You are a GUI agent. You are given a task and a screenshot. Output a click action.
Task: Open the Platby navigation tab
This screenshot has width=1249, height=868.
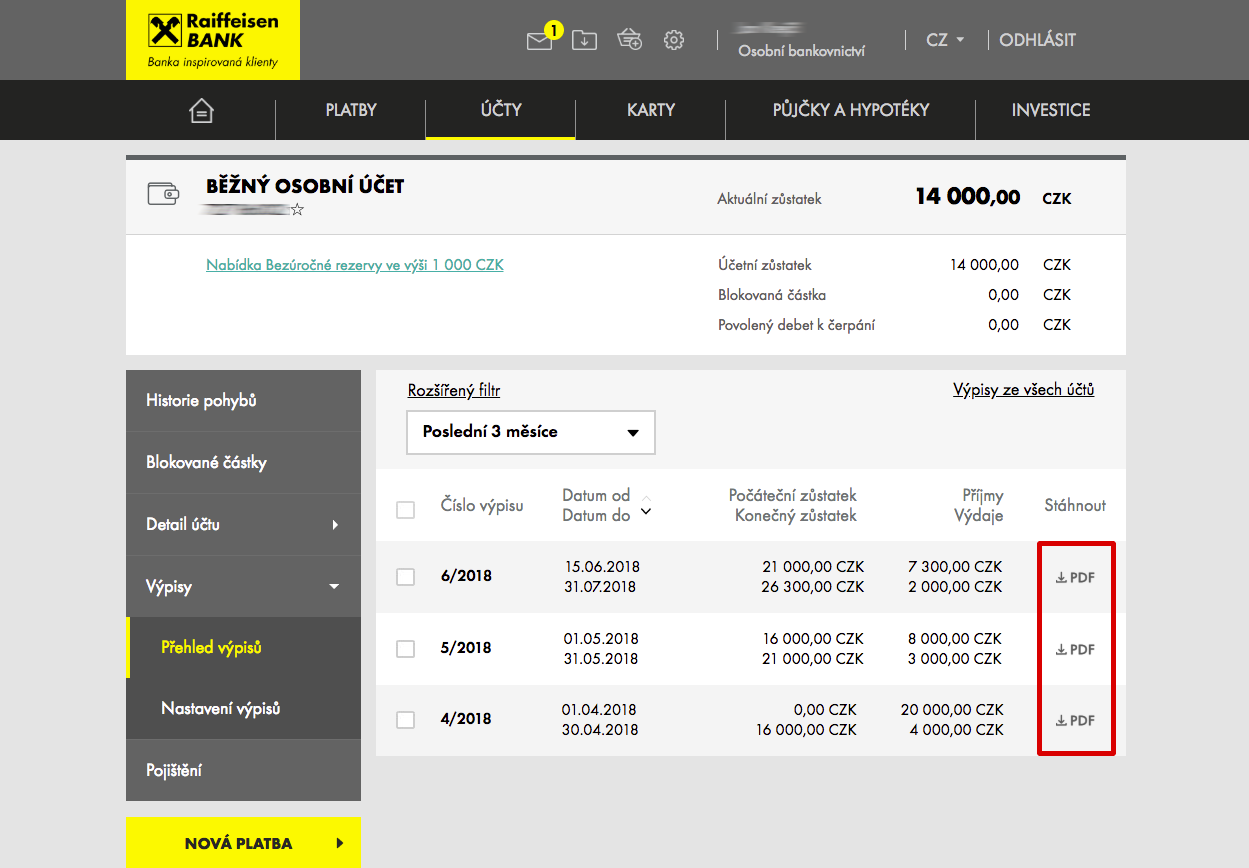point(351,110)
